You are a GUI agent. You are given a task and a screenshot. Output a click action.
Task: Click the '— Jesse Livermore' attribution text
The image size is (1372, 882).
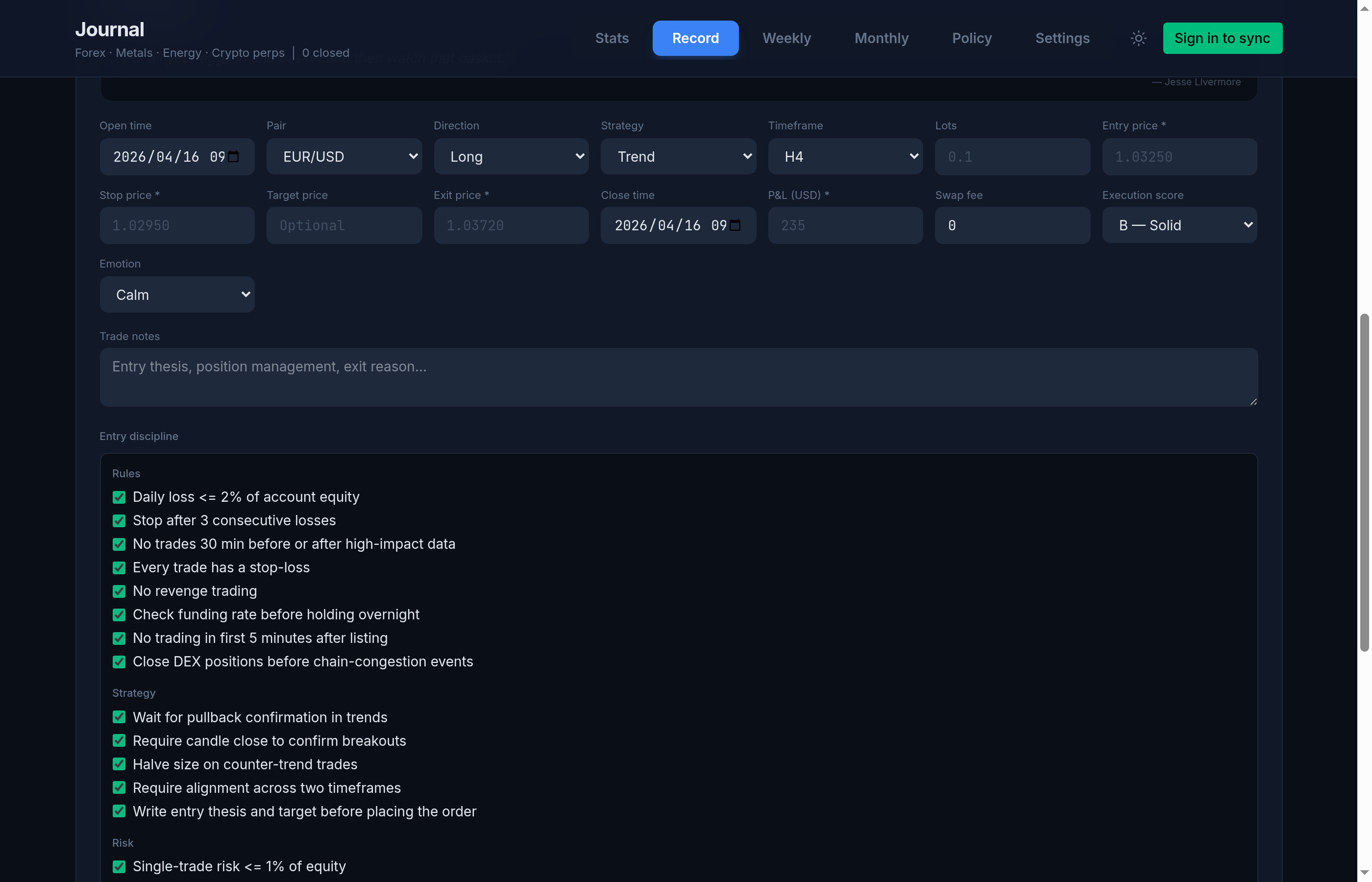(1196, 82)
